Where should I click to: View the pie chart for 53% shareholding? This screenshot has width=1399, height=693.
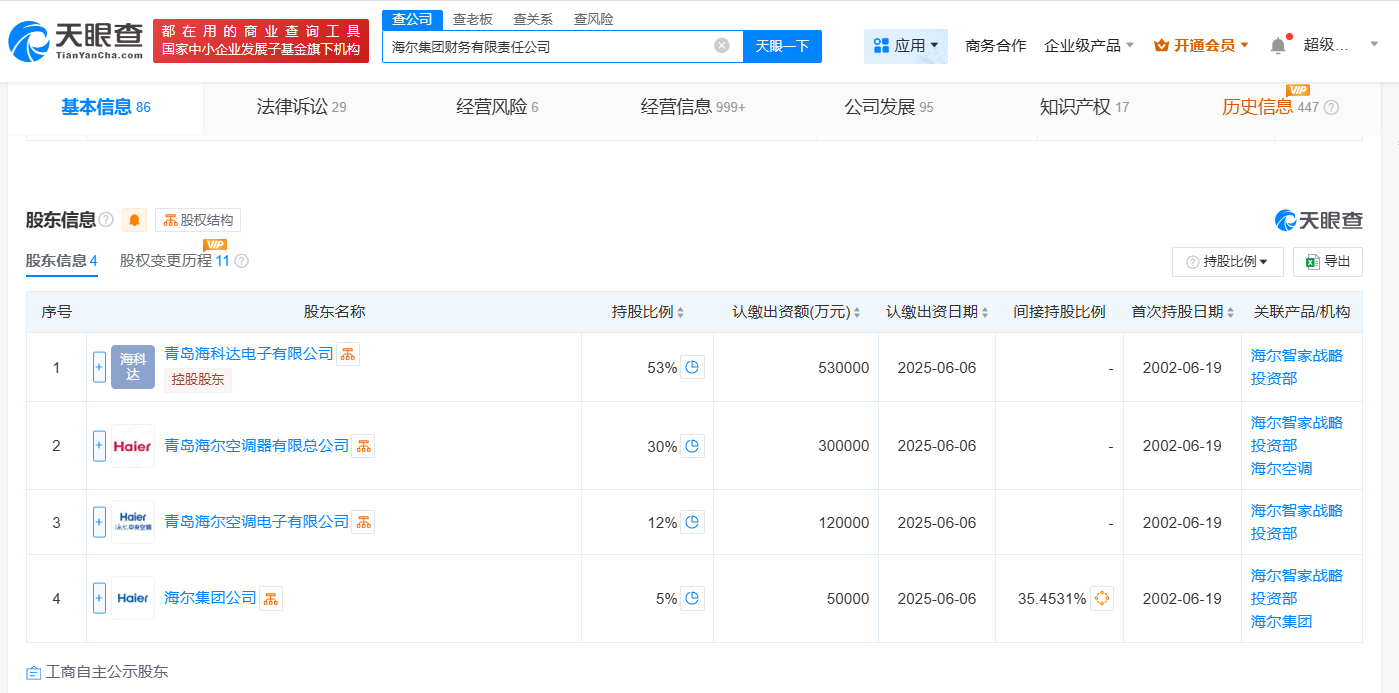[692, 367]
